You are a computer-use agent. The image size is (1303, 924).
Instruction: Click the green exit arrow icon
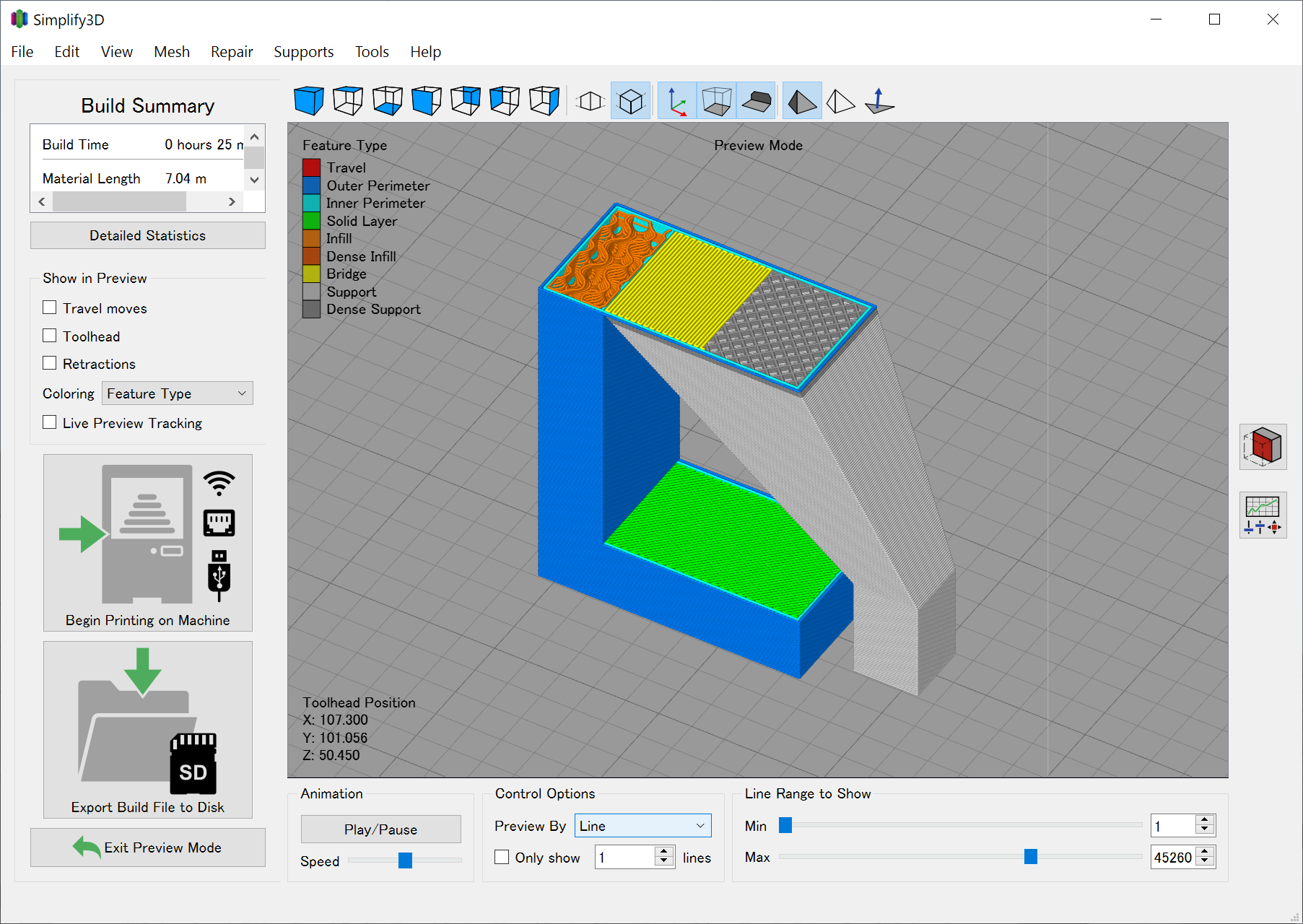click(87, 847)
